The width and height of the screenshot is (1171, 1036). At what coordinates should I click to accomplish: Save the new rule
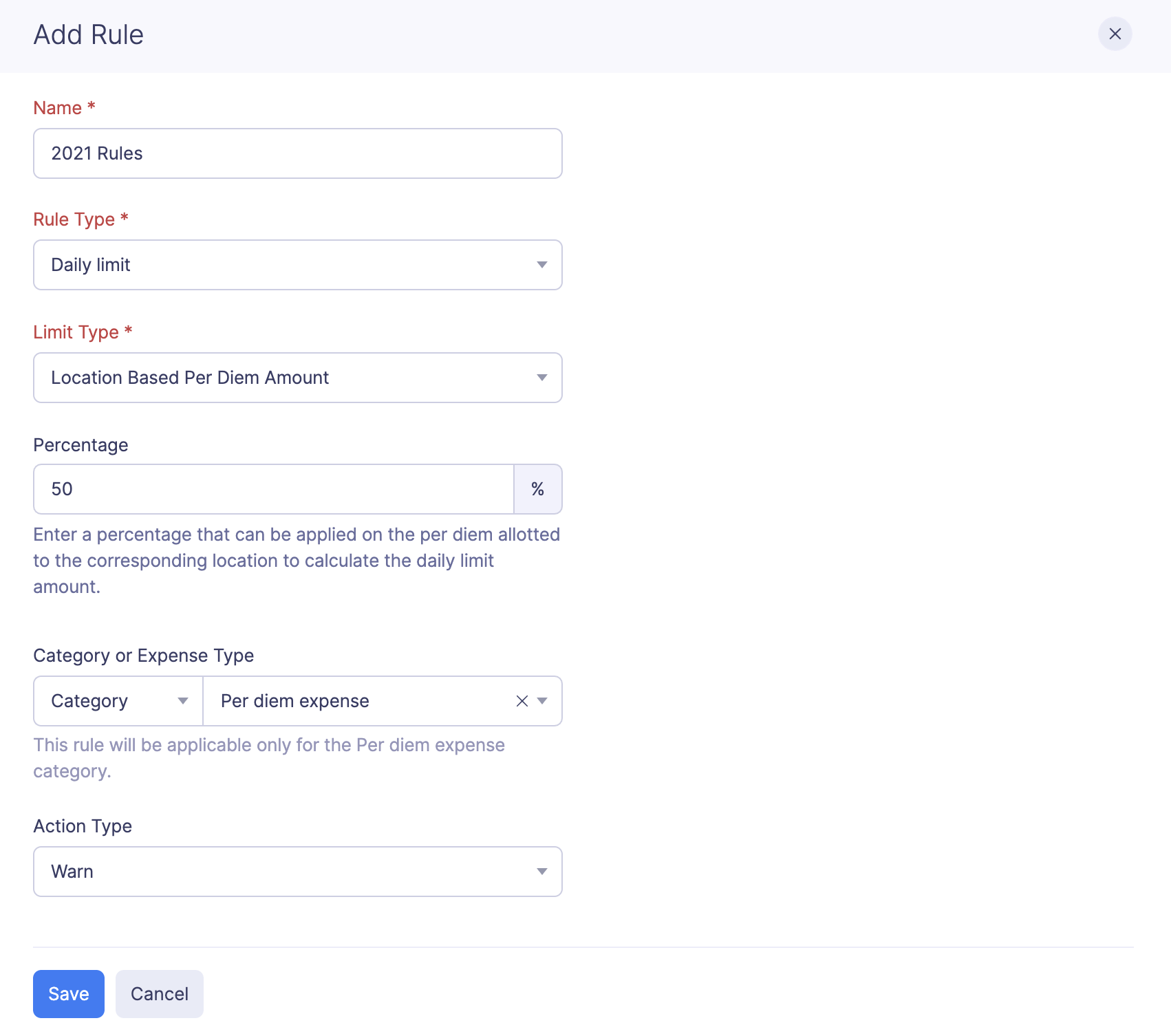click(x=69, y=994)
